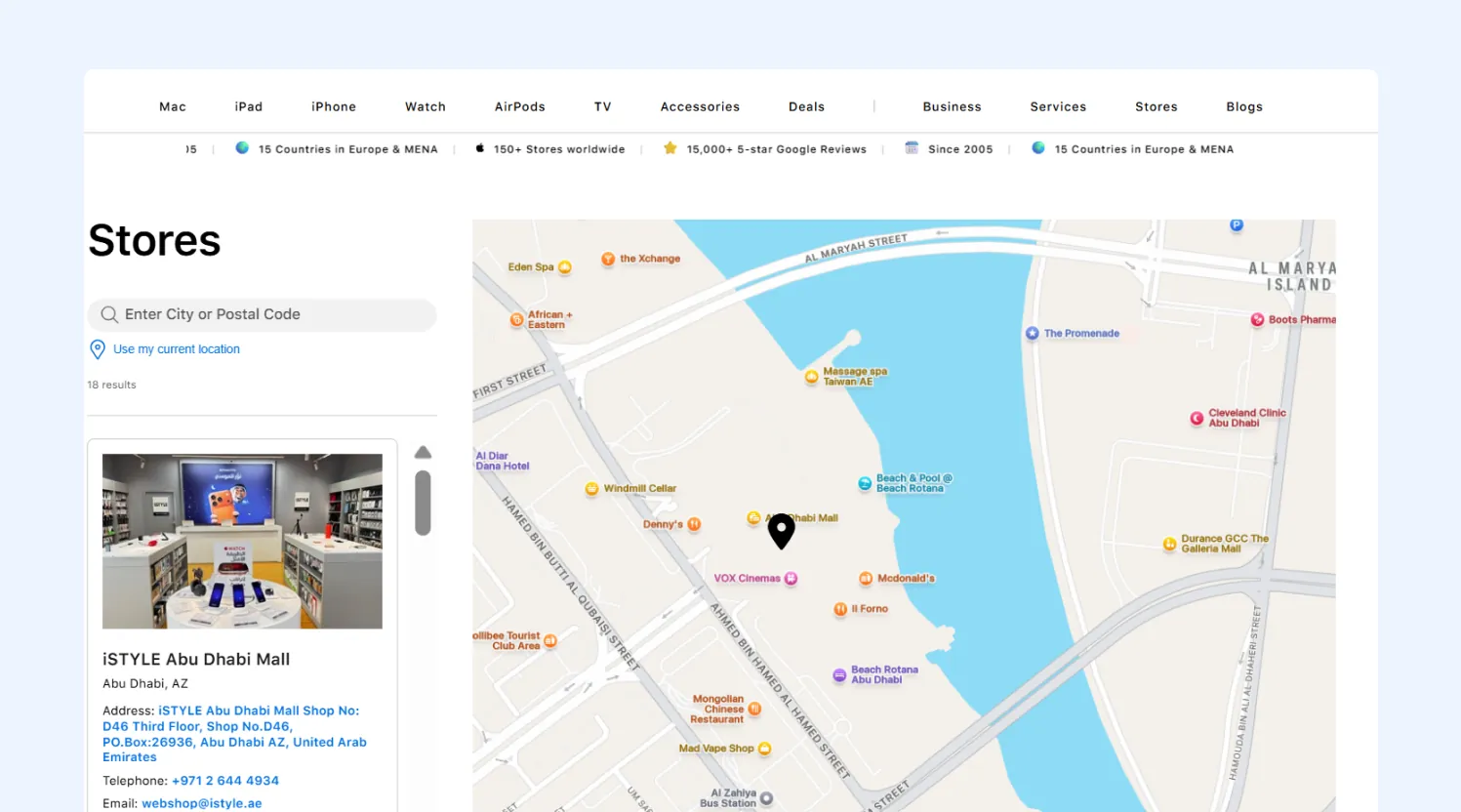Click the location pin icon beside current location
The height and width of the screenshot is (812, 1461).
coord(98,349)
